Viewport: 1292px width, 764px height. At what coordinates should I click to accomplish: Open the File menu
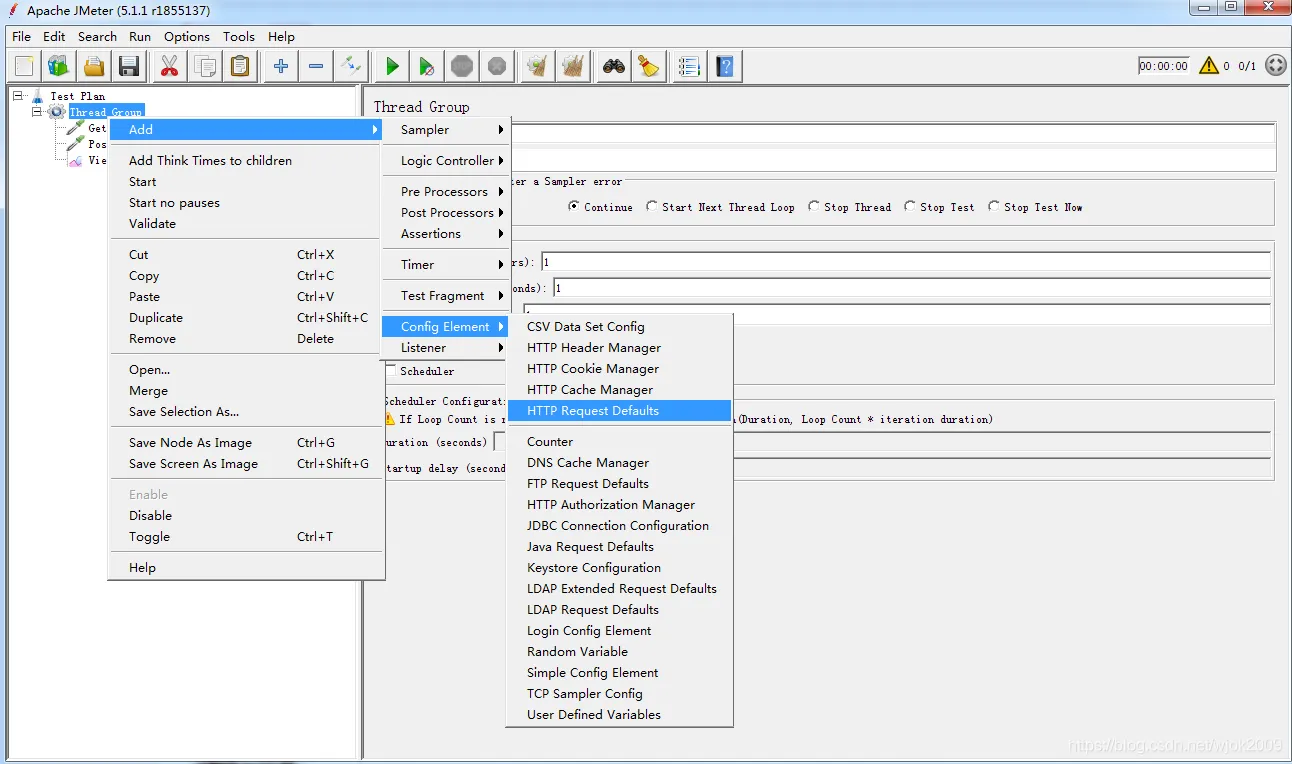[22, 36]
